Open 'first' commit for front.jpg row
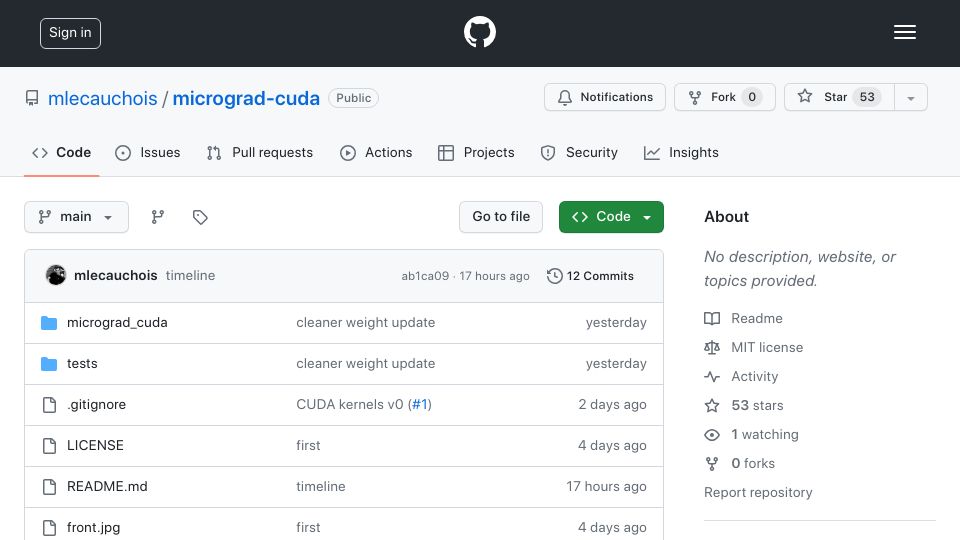 [308, 528]
